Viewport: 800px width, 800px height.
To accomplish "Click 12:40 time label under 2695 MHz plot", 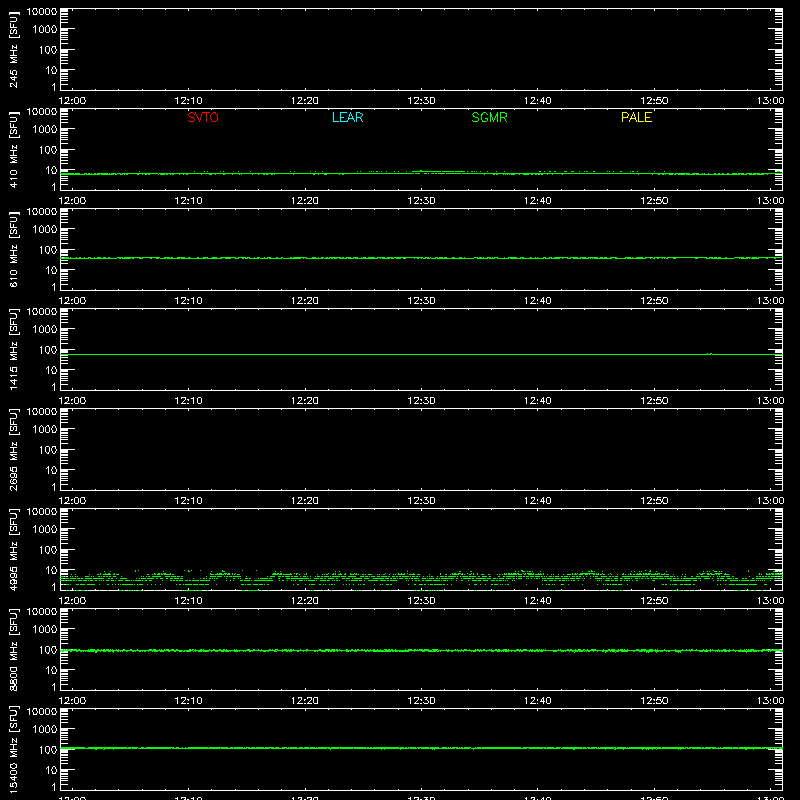I will point(538,501).
